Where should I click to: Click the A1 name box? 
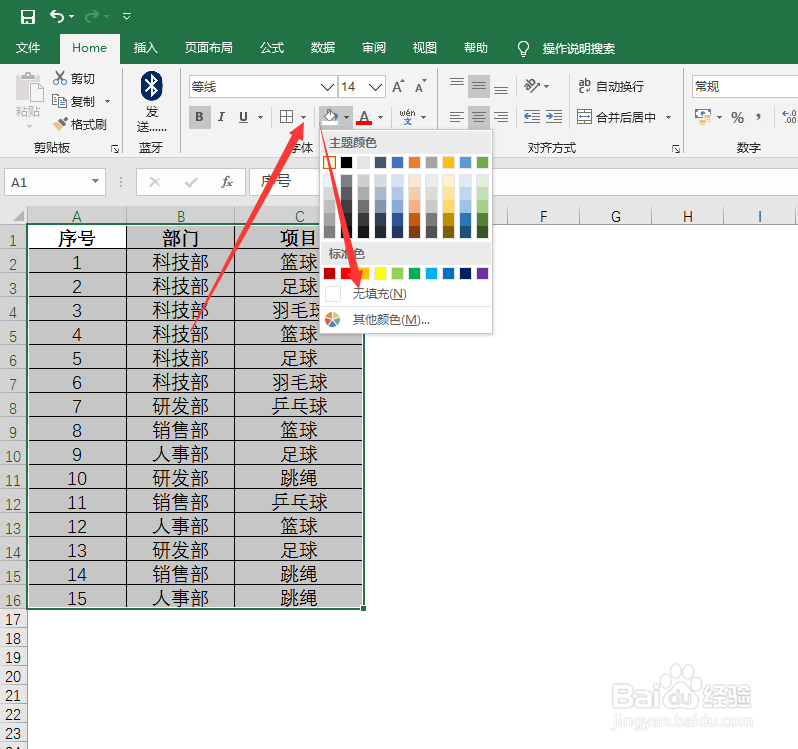55,182
